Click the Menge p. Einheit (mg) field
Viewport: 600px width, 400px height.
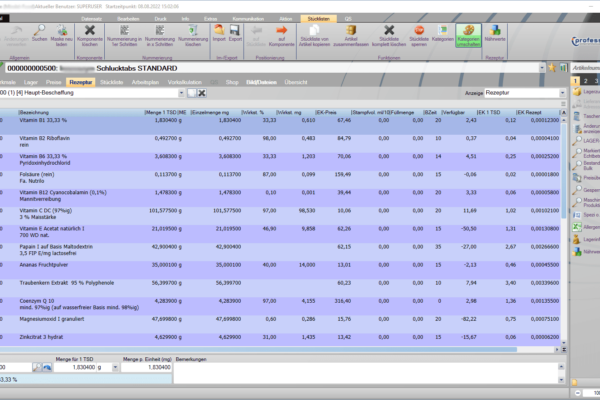coord(146,367)
